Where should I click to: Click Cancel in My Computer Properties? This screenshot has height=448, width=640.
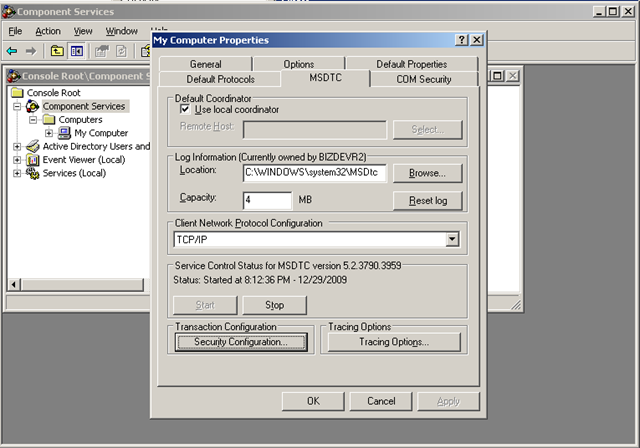coord(381,401)
